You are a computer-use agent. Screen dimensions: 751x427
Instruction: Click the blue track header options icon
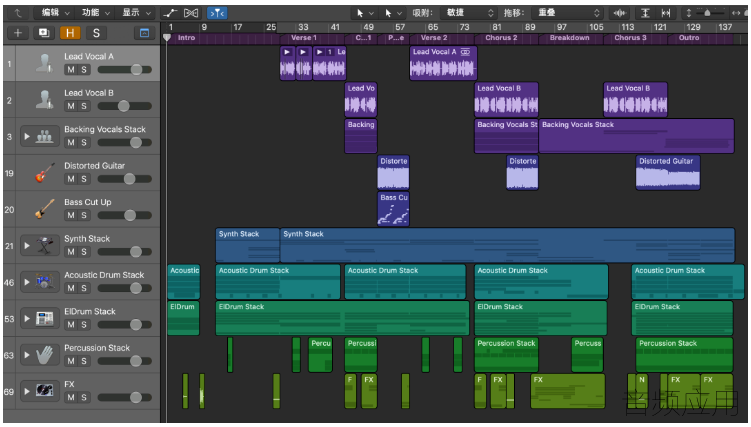pos(144,33)
